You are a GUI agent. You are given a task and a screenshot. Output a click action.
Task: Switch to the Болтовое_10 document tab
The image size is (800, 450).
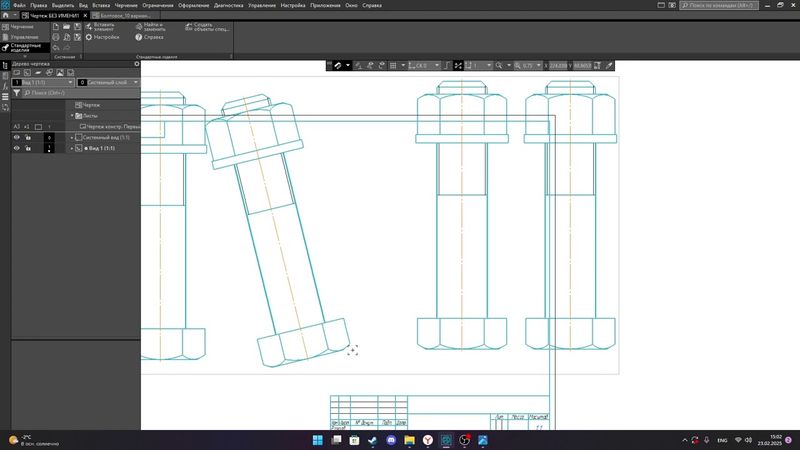click(x=125, y=16)
